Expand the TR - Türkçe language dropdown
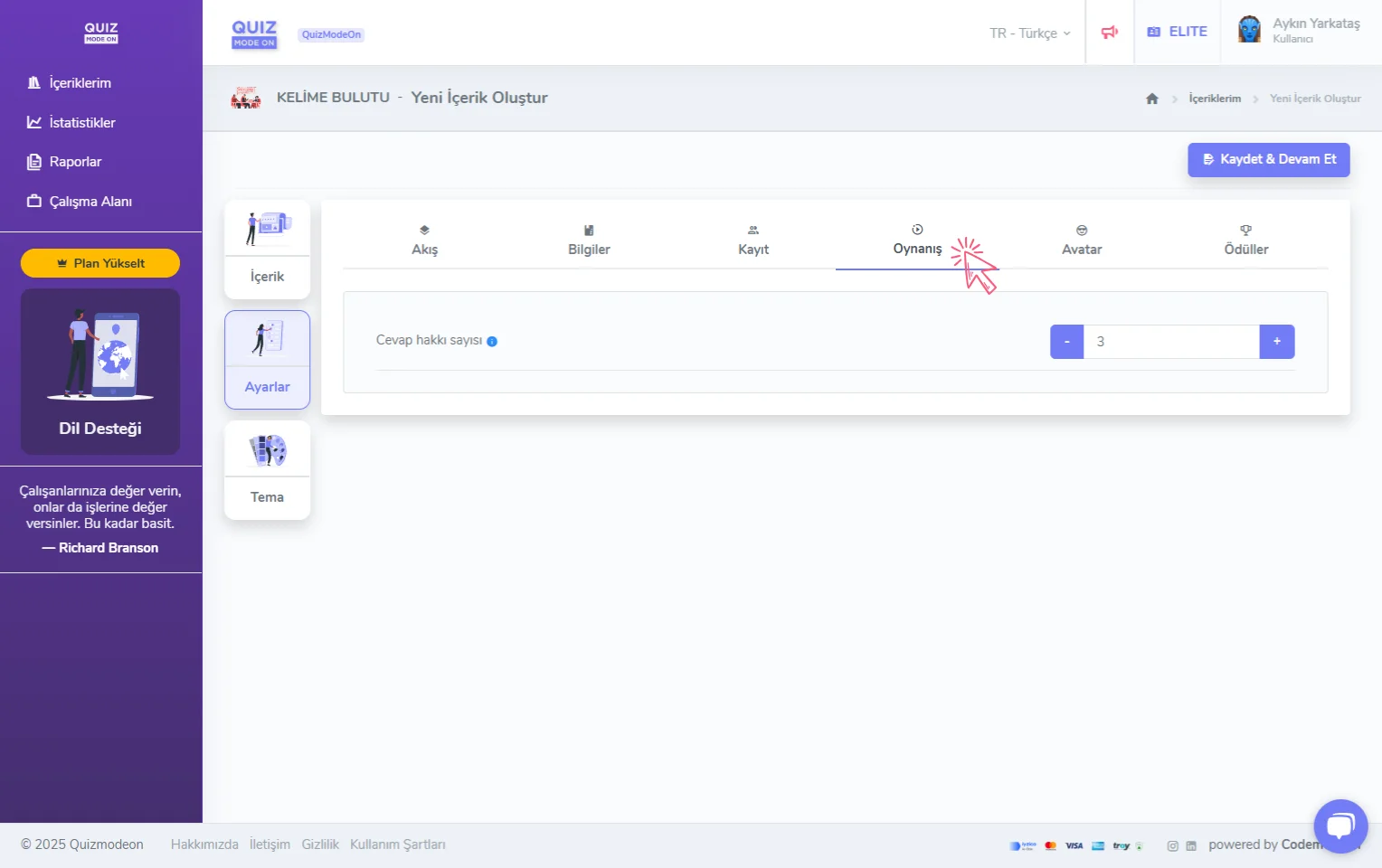 (1029, 33)
